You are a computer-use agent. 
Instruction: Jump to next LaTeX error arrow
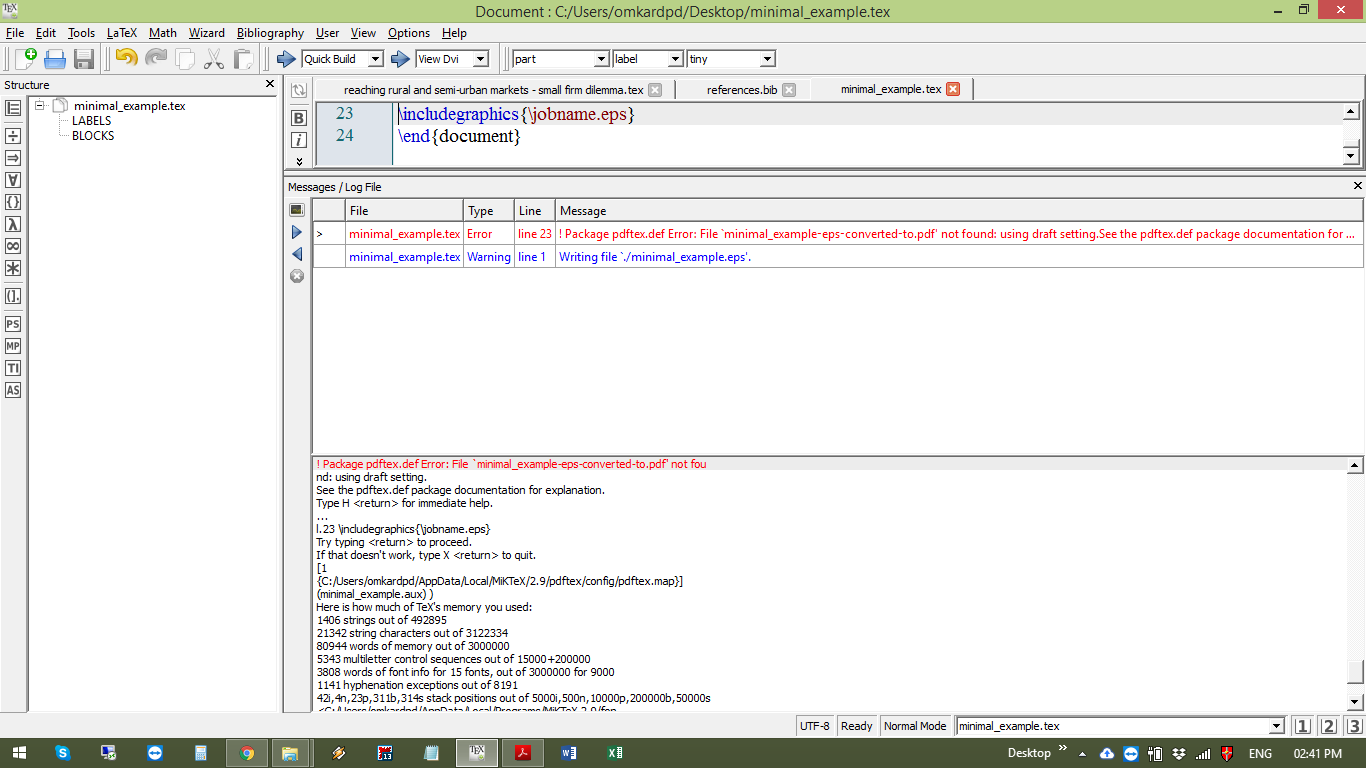[297, 232]
